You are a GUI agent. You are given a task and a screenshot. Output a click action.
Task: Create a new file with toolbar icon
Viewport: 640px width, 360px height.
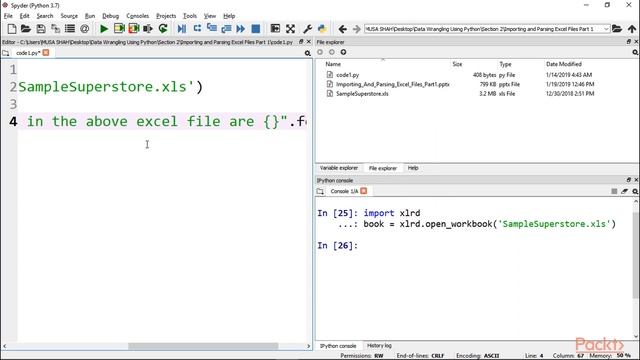12,29
